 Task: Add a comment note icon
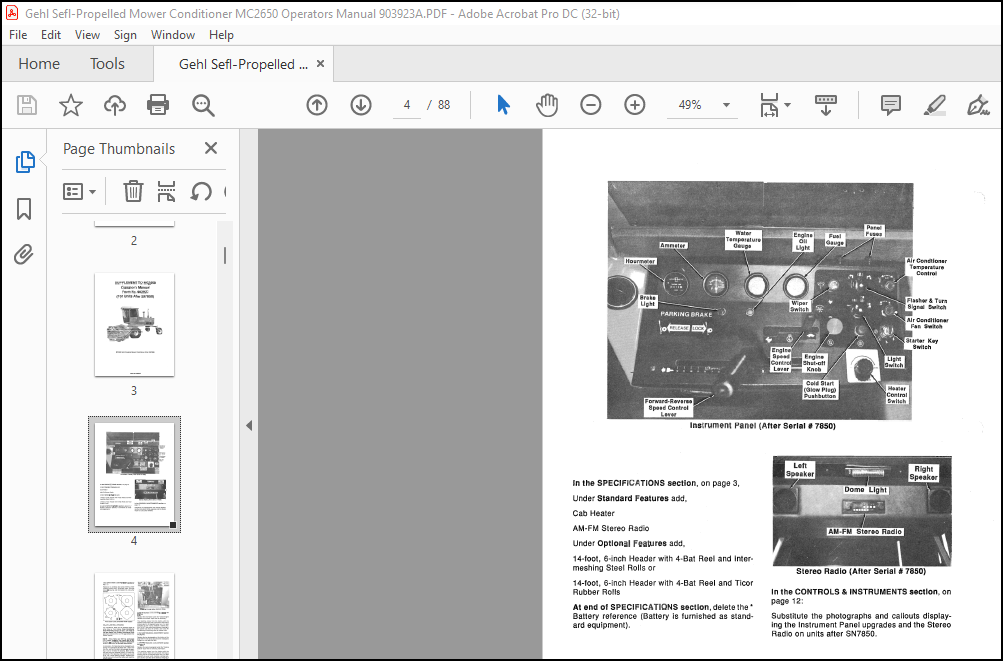pyautogui.click(x=890, y=105)
